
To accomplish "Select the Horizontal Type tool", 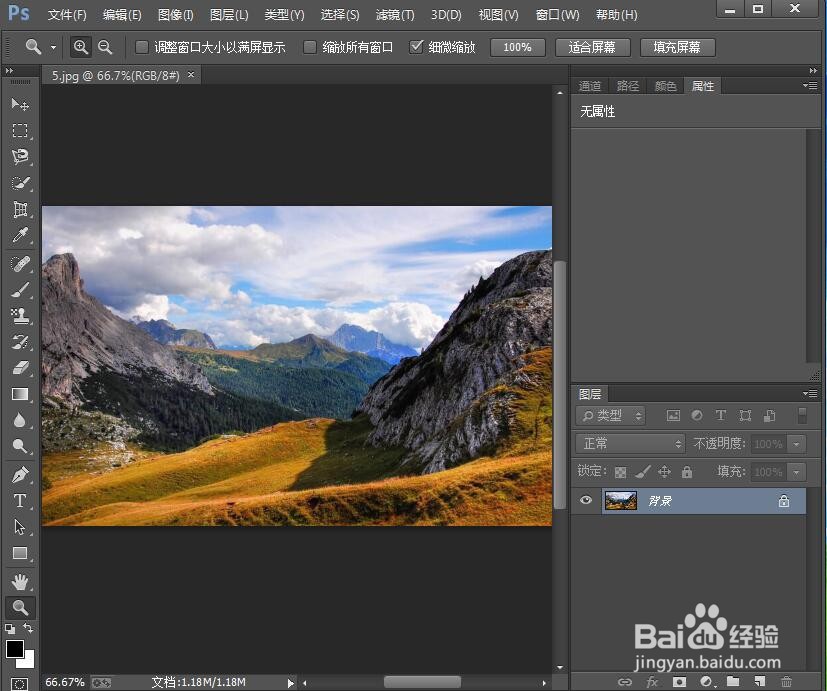I will click(20, 501).
